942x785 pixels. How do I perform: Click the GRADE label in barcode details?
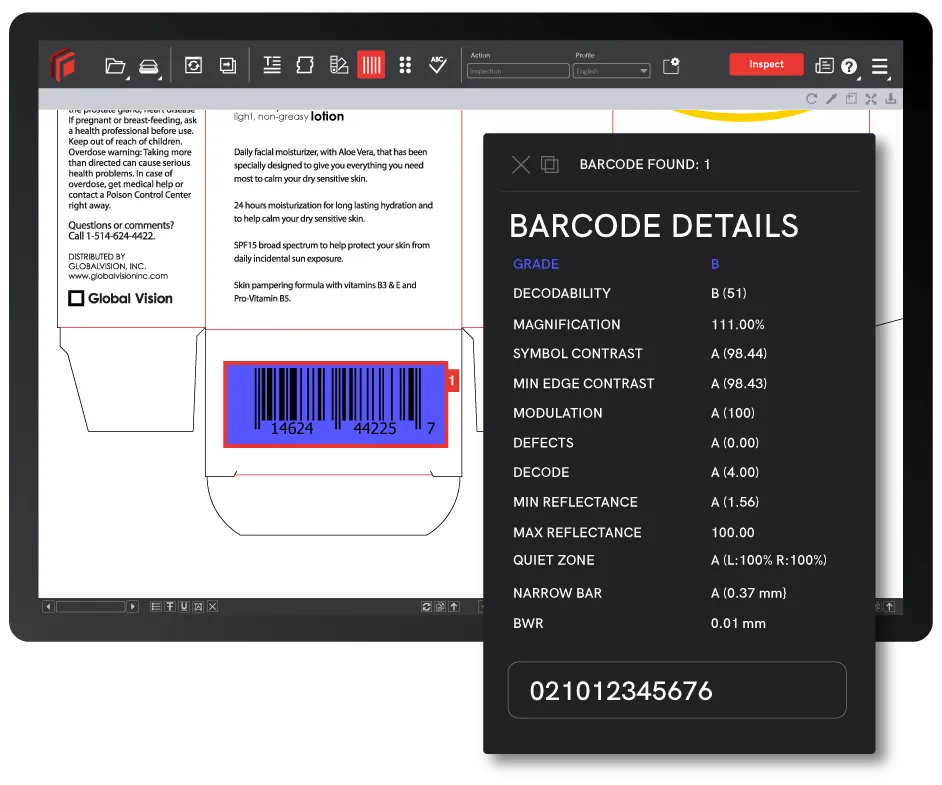[x=536, y=264]
